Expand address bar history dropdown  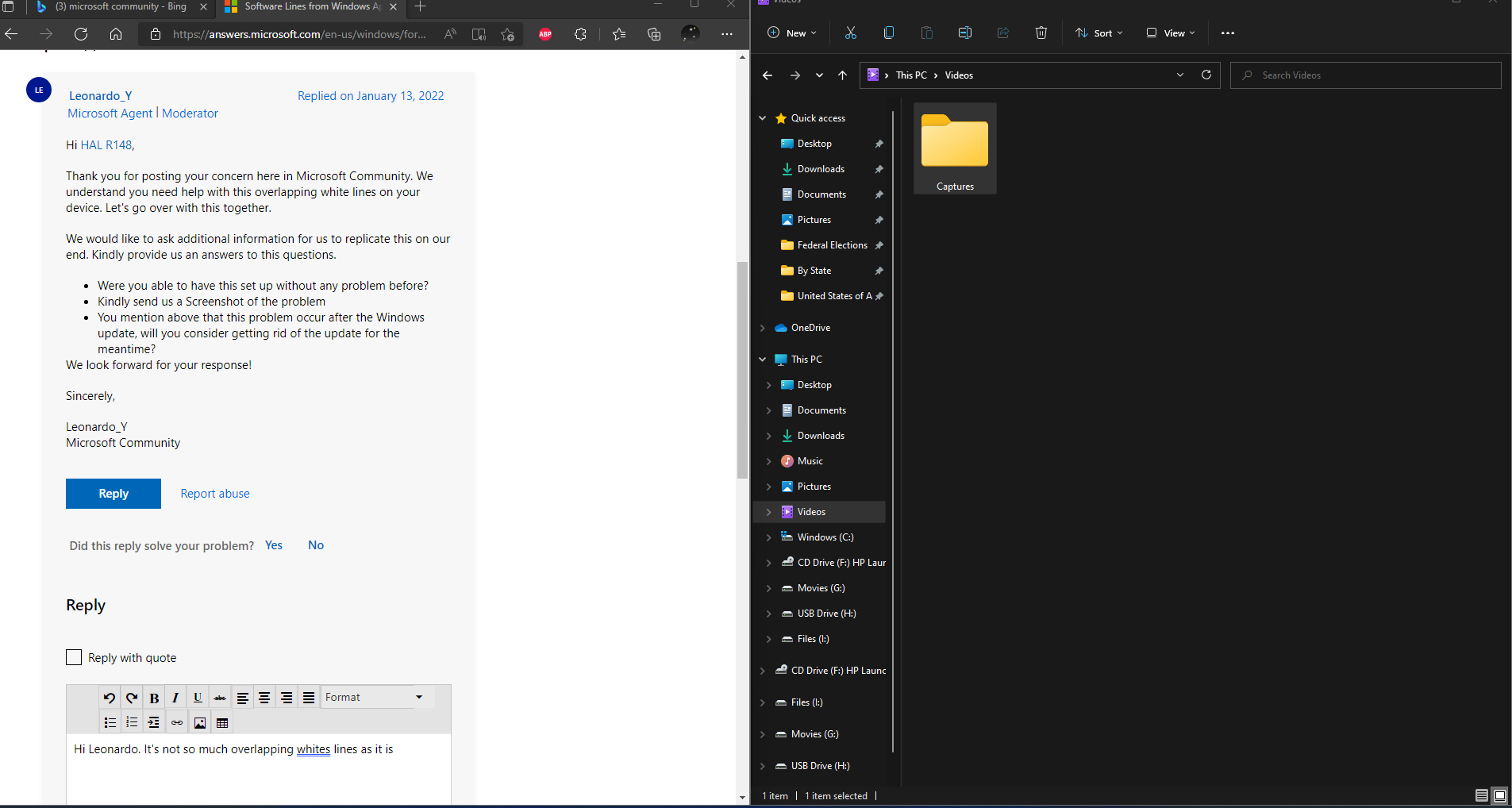[x=1180, y=75]
